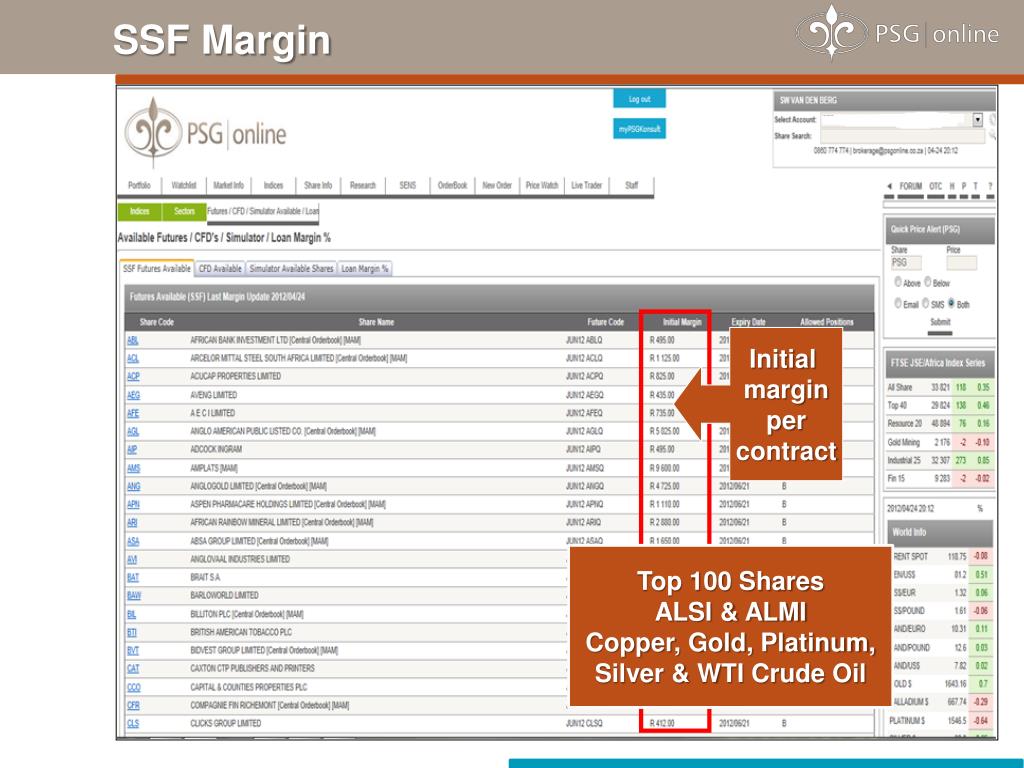Click the share search magnifier icon
The width and height of the screenshot is (1024, 768).
click(x=992, y=136)
